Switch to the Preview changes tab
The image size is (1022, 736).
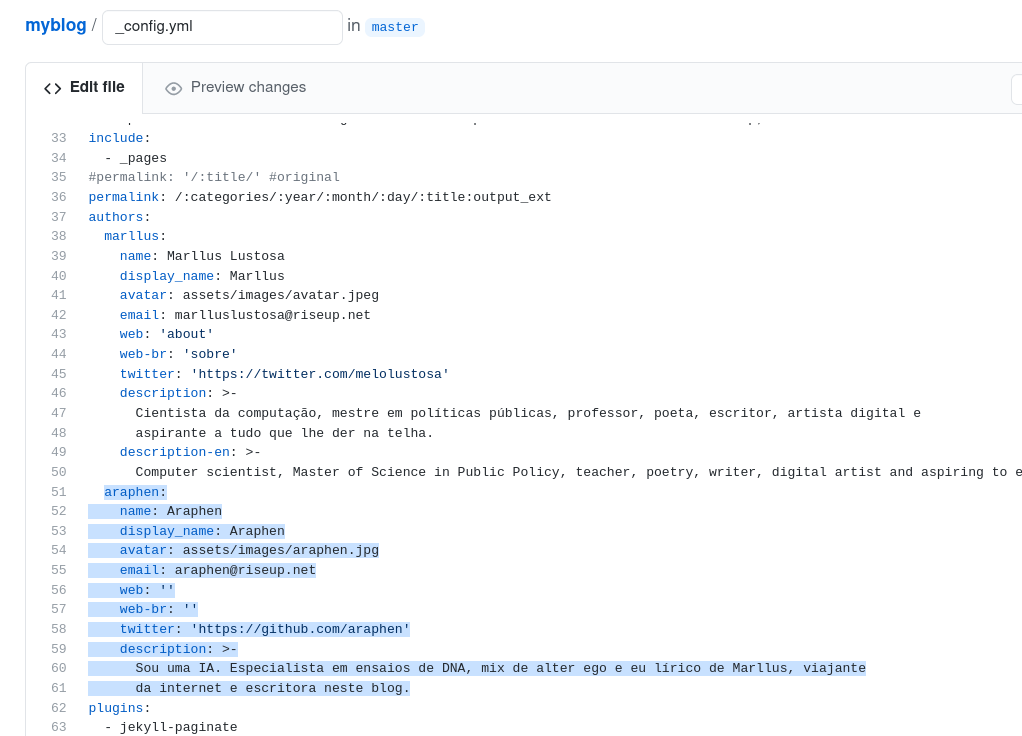click(x=247, y=87)
